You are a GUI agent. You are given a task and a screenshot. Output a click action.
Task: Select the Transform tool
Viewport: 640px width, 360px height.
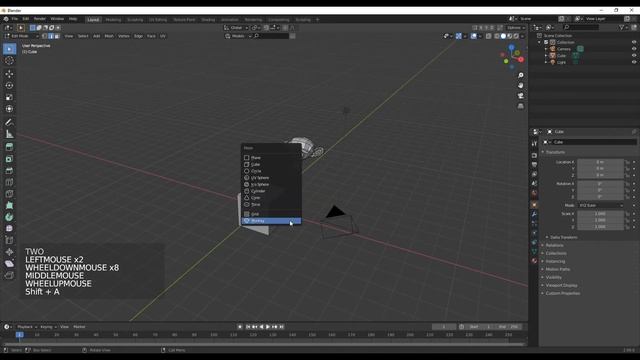click(x=9, y=109)
